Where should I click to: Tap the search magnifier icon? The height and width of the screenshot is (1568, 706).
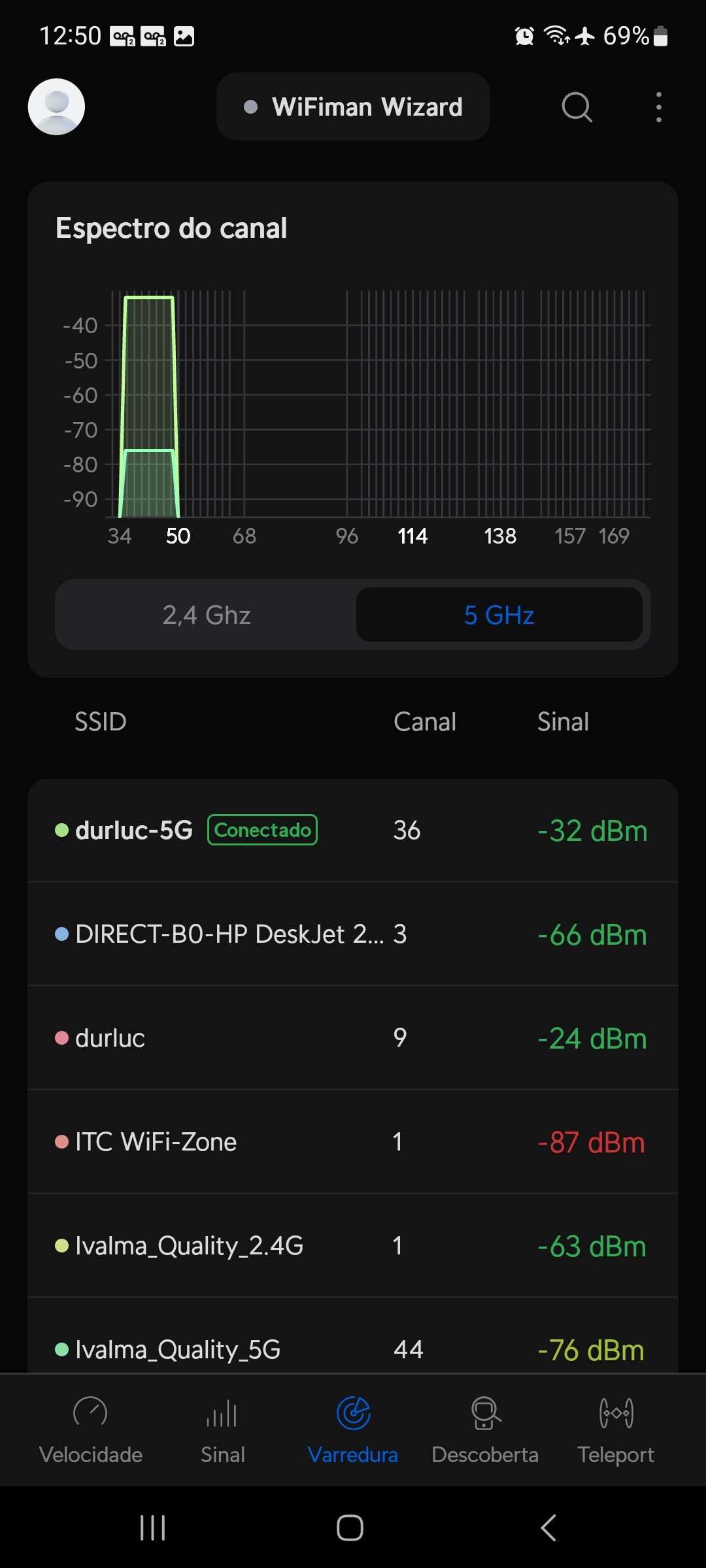point(577,106)
